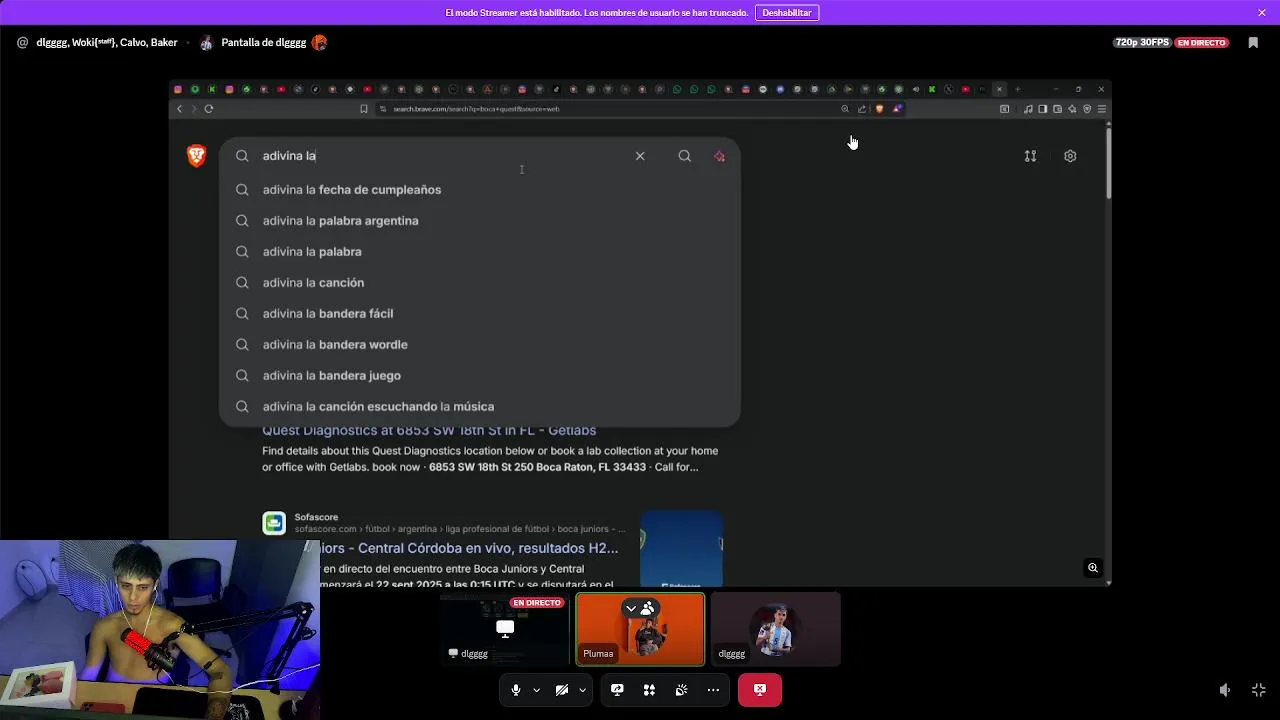The height and width of the screenshot is (720, 1280).
Task: Click the bookmark icon left of the URL
Action: point(364,109)
